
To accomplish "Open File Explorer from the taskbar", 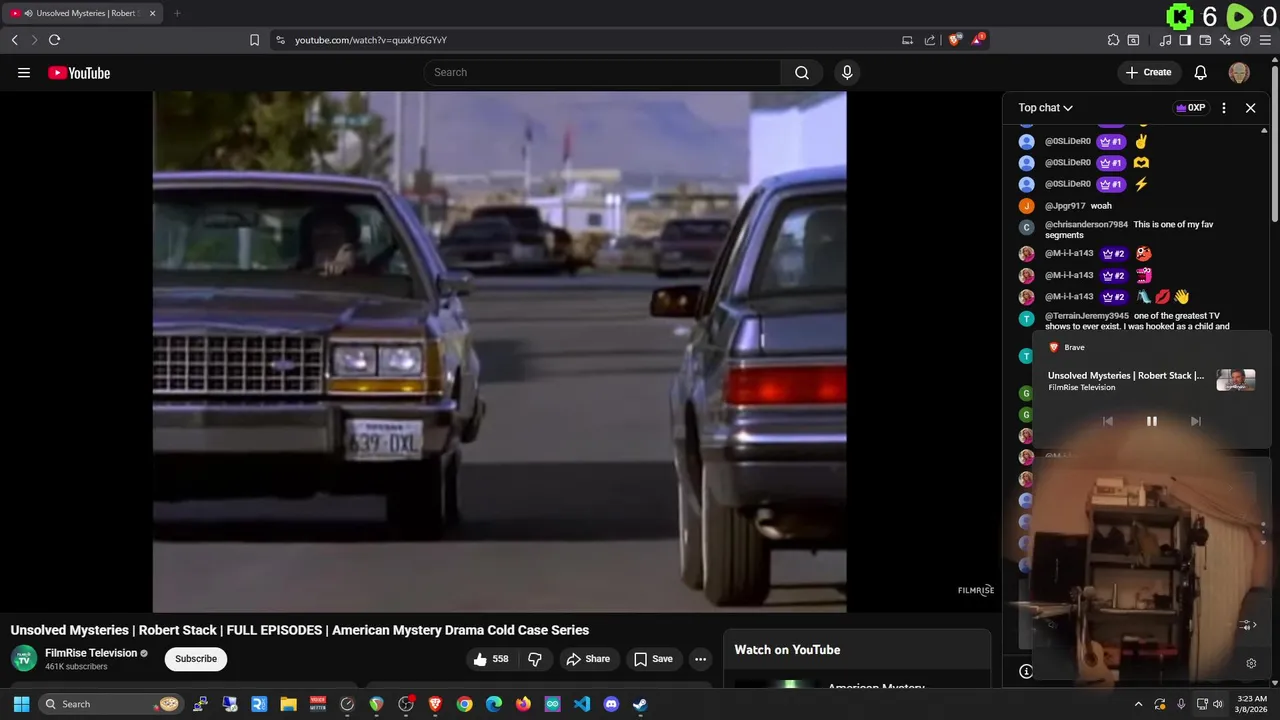I will click(288, 704).
